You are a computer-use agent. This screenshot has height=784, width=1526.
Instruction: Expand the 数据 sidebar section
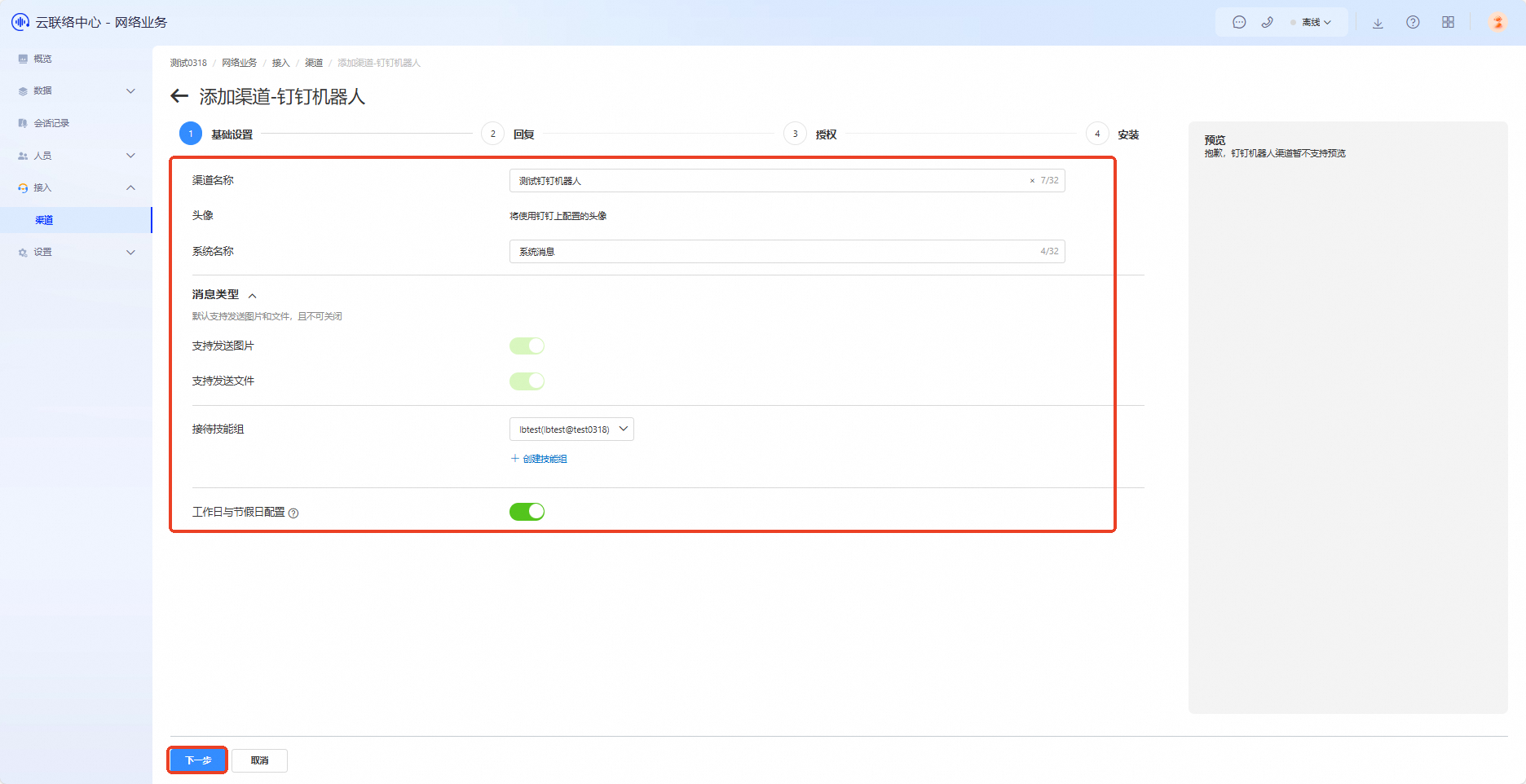130,90
